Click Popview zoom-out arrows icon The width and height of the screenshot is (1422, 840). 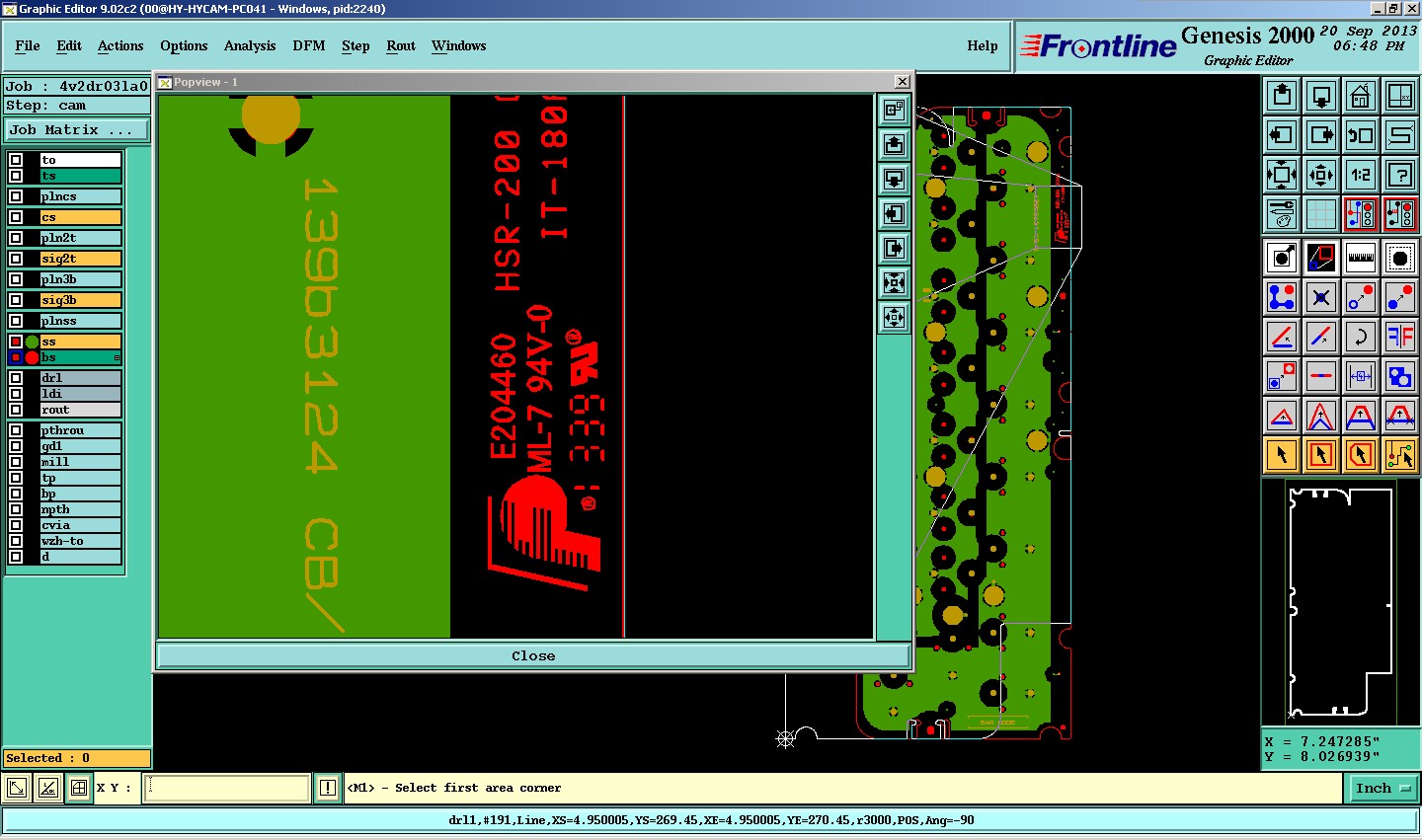coord(894,318)
